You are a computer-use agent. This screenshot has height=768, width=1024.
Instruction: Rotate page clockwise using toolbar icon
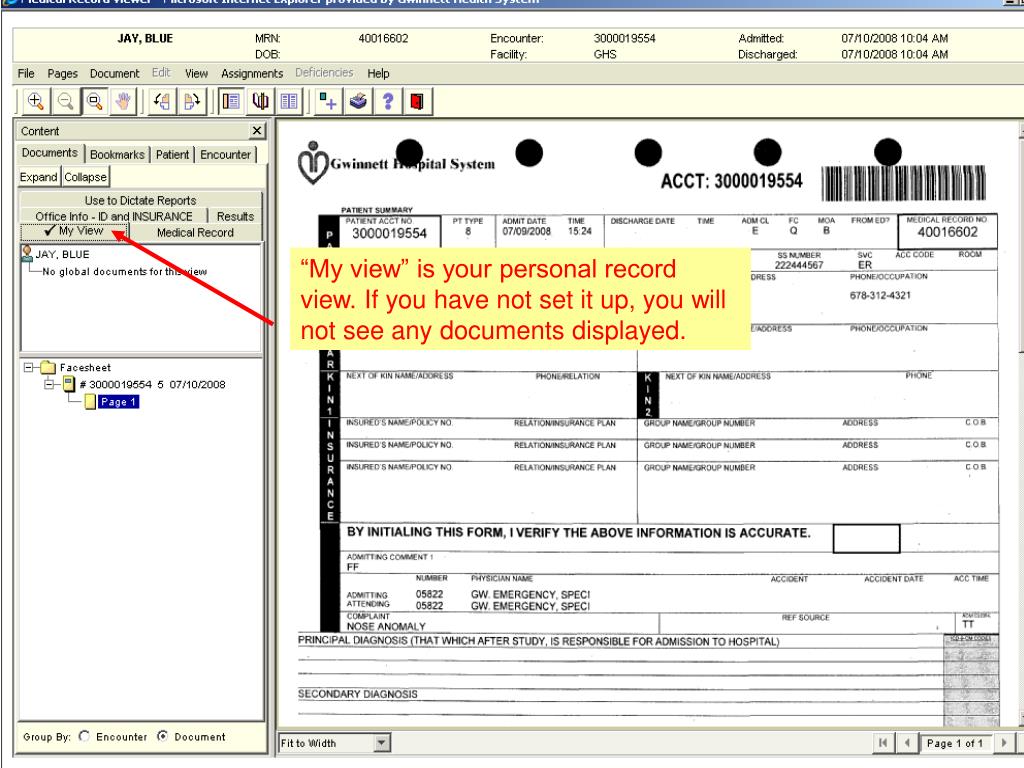[x=191, y=101]
